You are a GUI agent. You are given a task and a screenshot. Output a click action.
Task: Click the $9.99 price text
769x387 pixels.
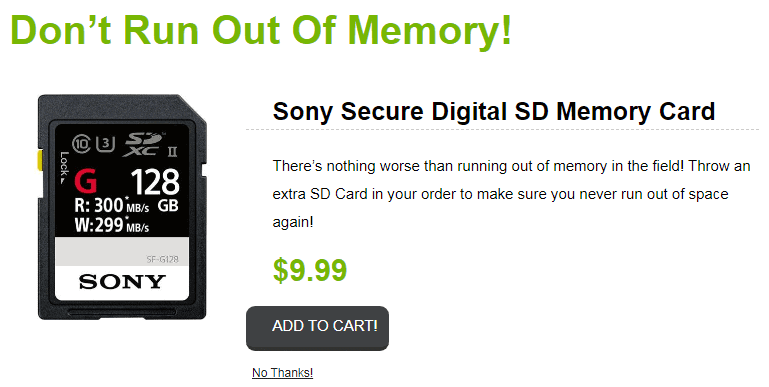pyautogui.click(x=310, y=270)
